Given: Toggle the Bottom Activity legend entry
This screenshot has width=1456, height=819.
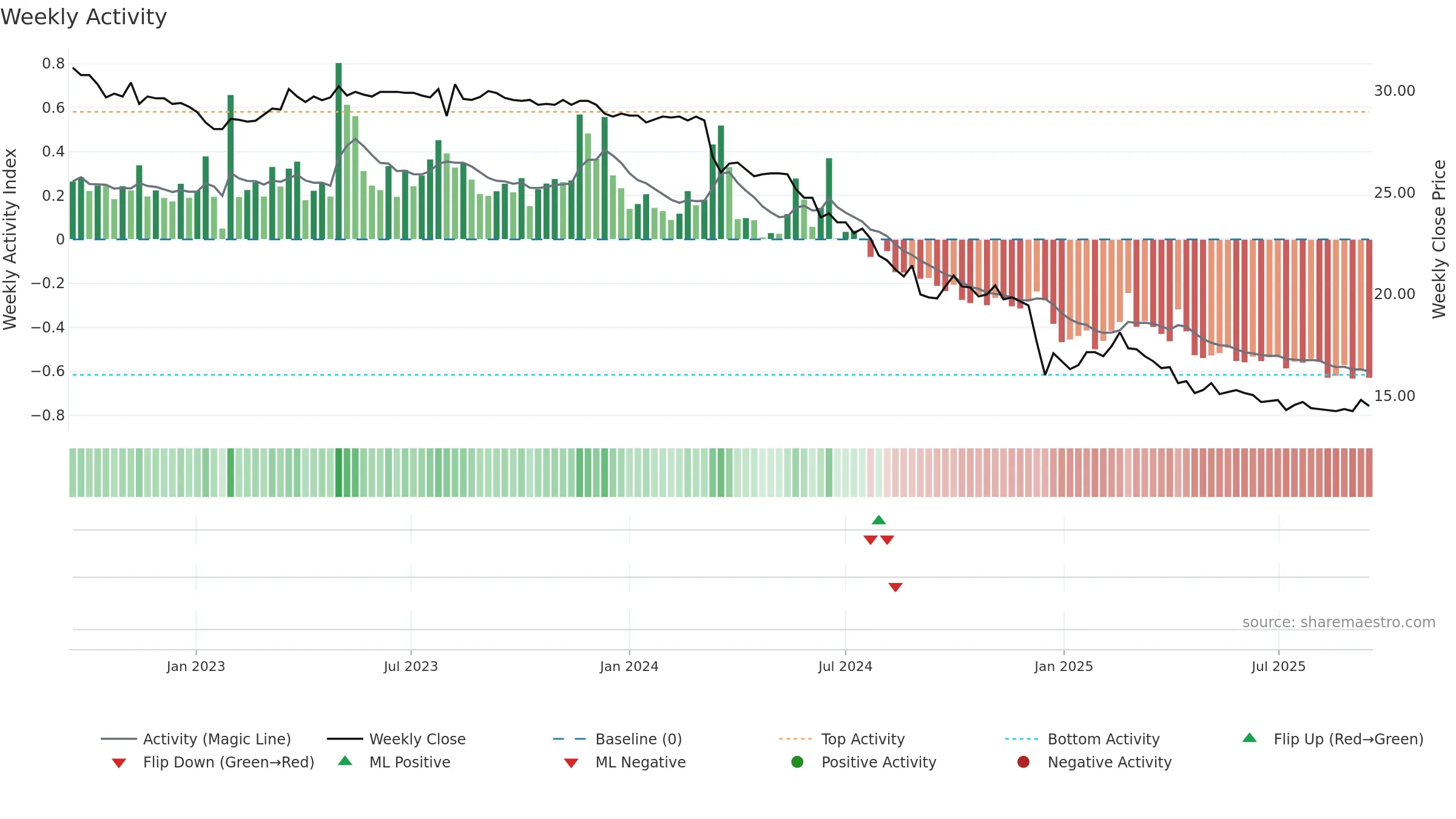Looking at the screenshot, I should click(x=1082, y=739).
